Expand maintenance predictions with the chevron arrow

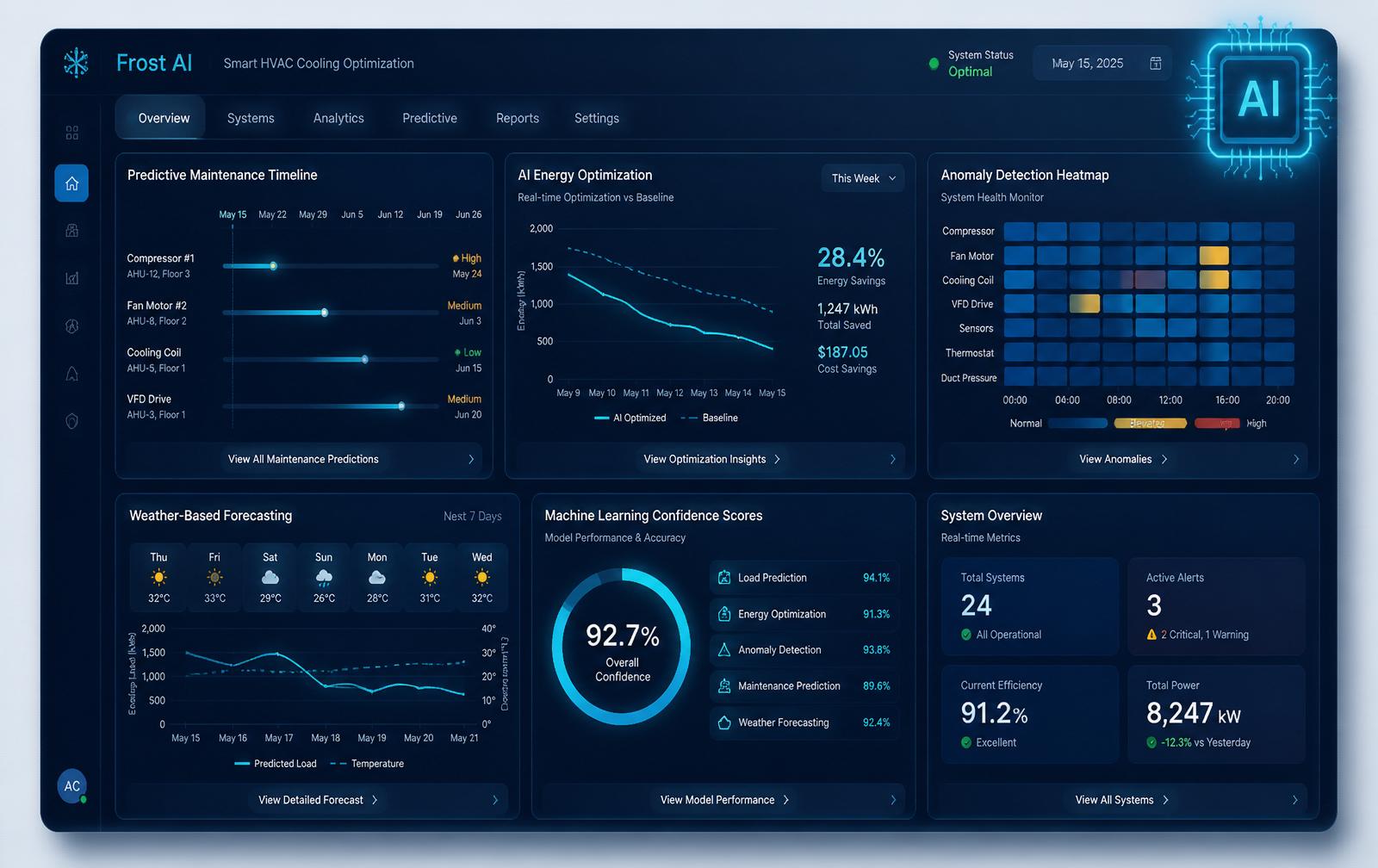471,459
